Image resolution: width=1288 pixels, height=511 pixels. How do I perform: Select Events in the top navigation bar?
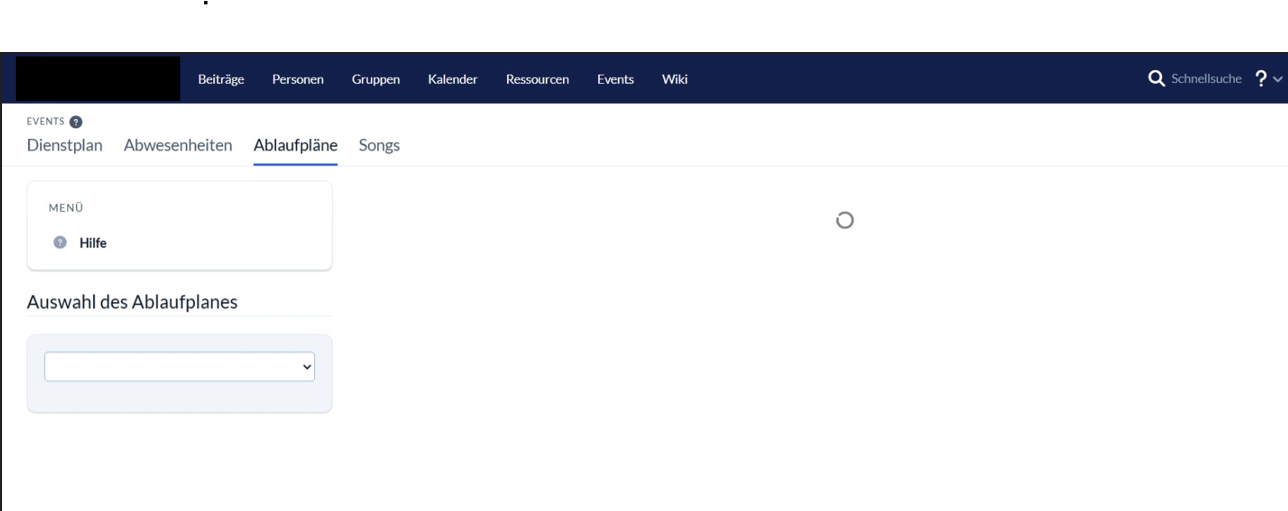[615, 79]
